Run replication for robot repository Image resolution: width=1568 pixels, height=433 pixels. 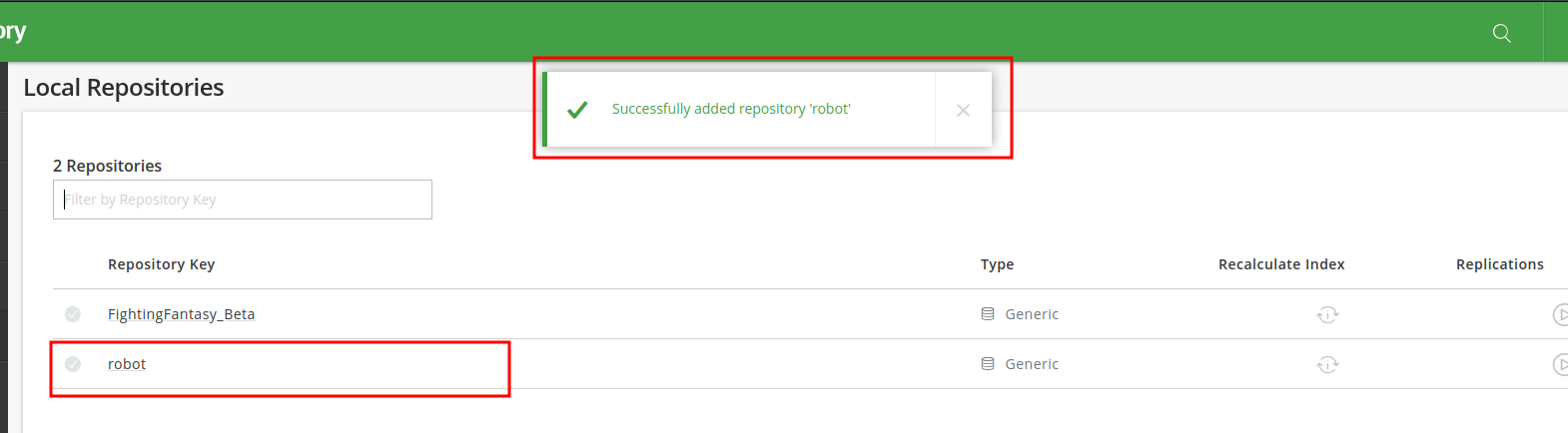[x=1561, y=364]
